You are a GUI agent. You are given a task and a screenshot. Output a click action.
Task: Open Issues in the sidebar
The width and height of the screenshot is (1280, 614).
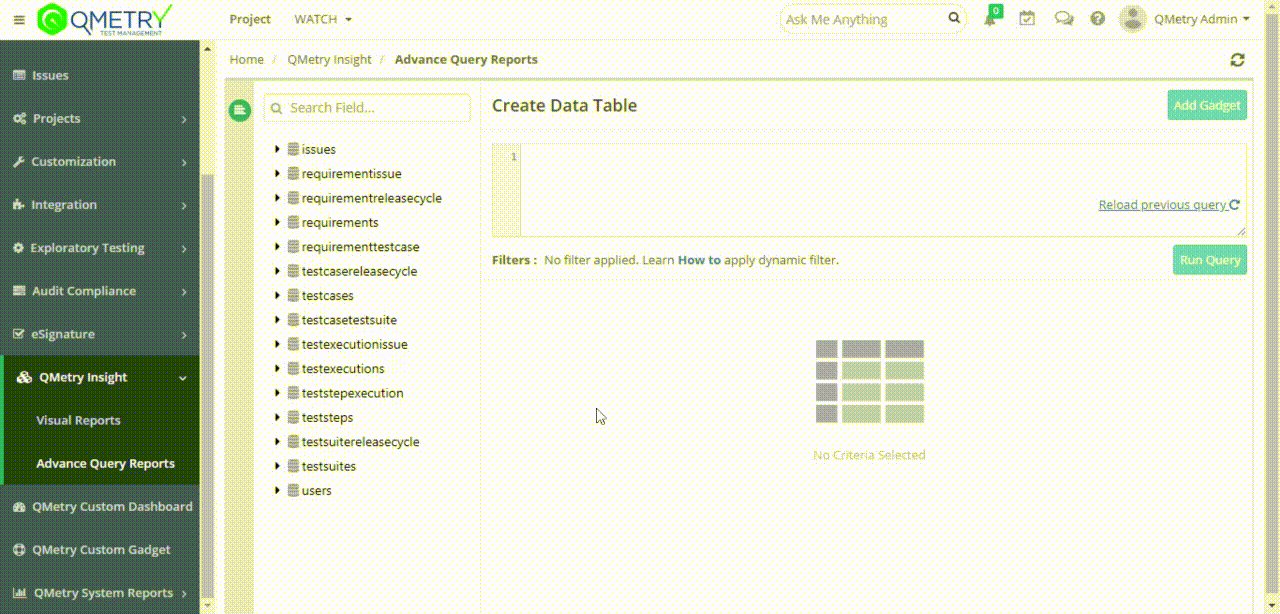[100, 75]
